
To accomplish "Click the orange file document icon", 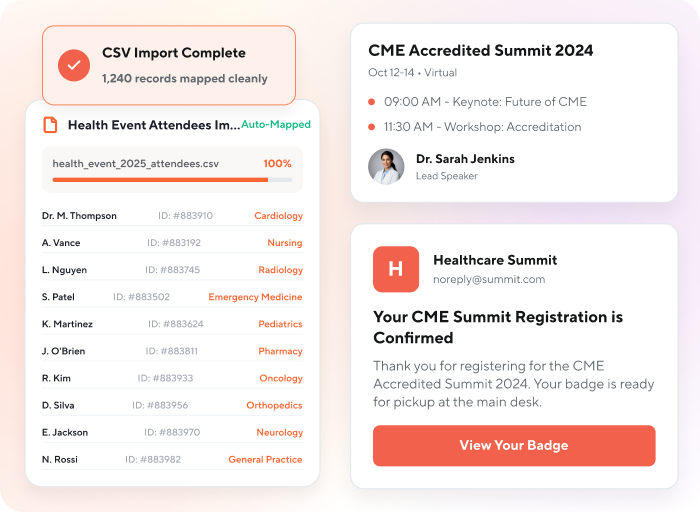I will [50, 125].
